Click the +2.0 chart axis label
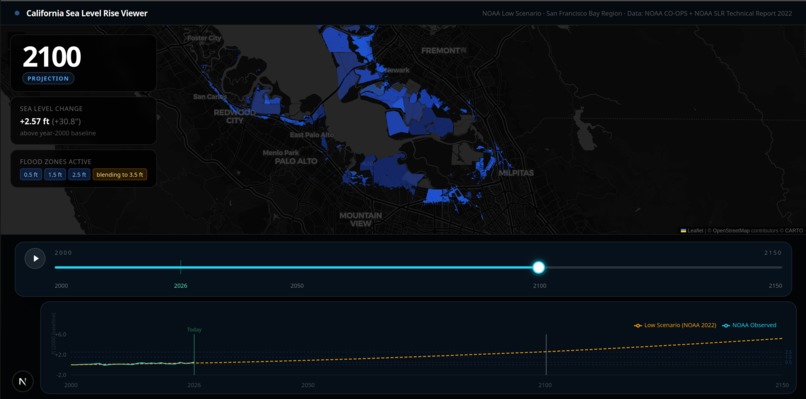 [61, 354]
